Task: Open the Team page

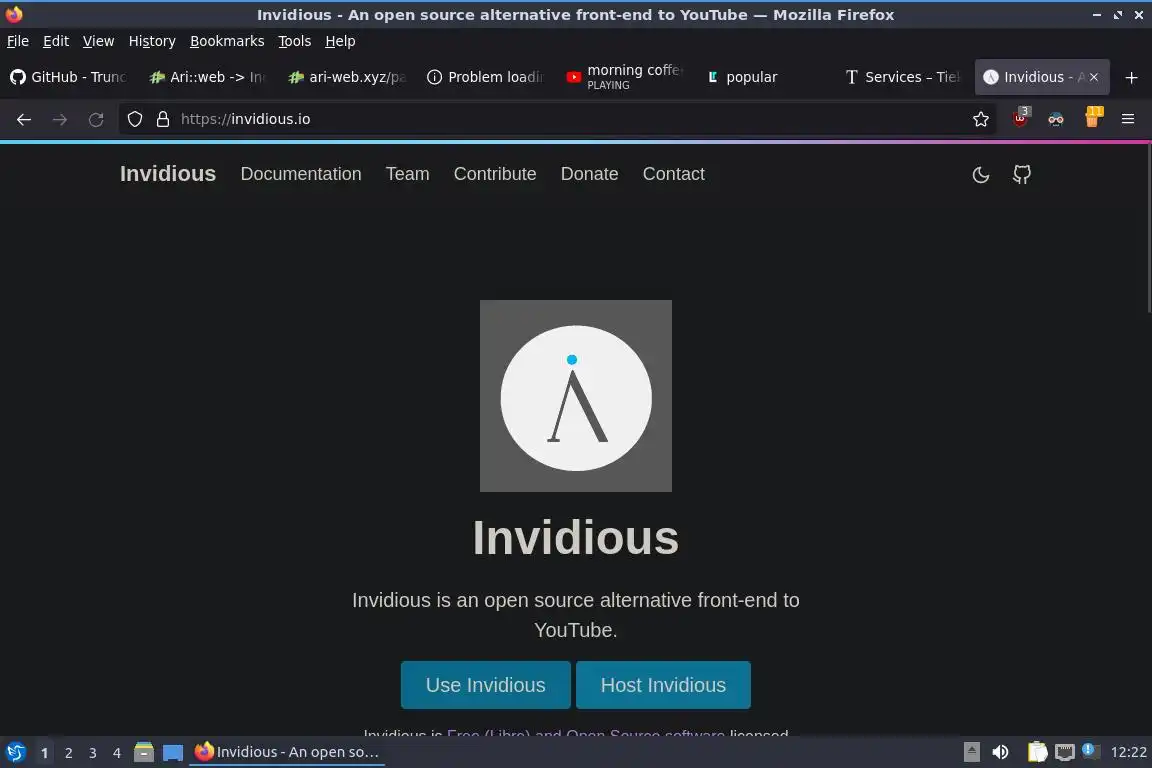Action: pos(407,174)
